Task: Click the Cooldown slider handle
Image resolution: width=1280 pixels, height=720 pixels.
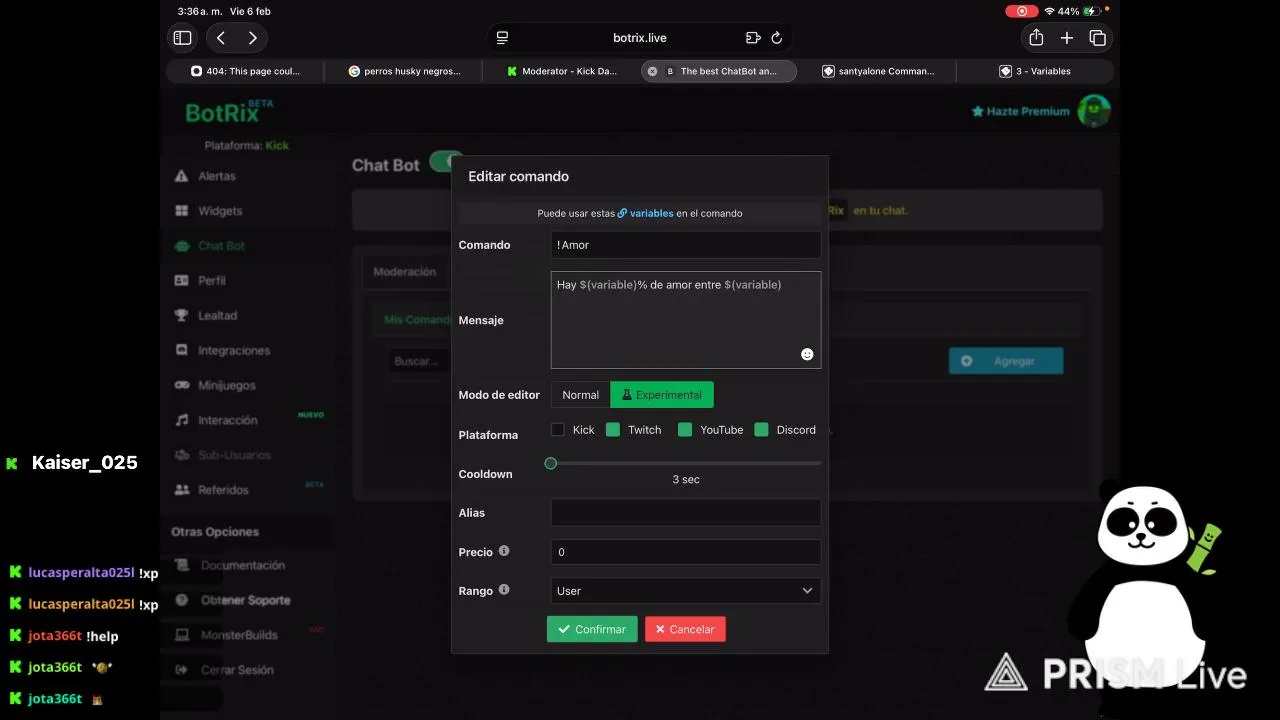Action: [551, 463]
